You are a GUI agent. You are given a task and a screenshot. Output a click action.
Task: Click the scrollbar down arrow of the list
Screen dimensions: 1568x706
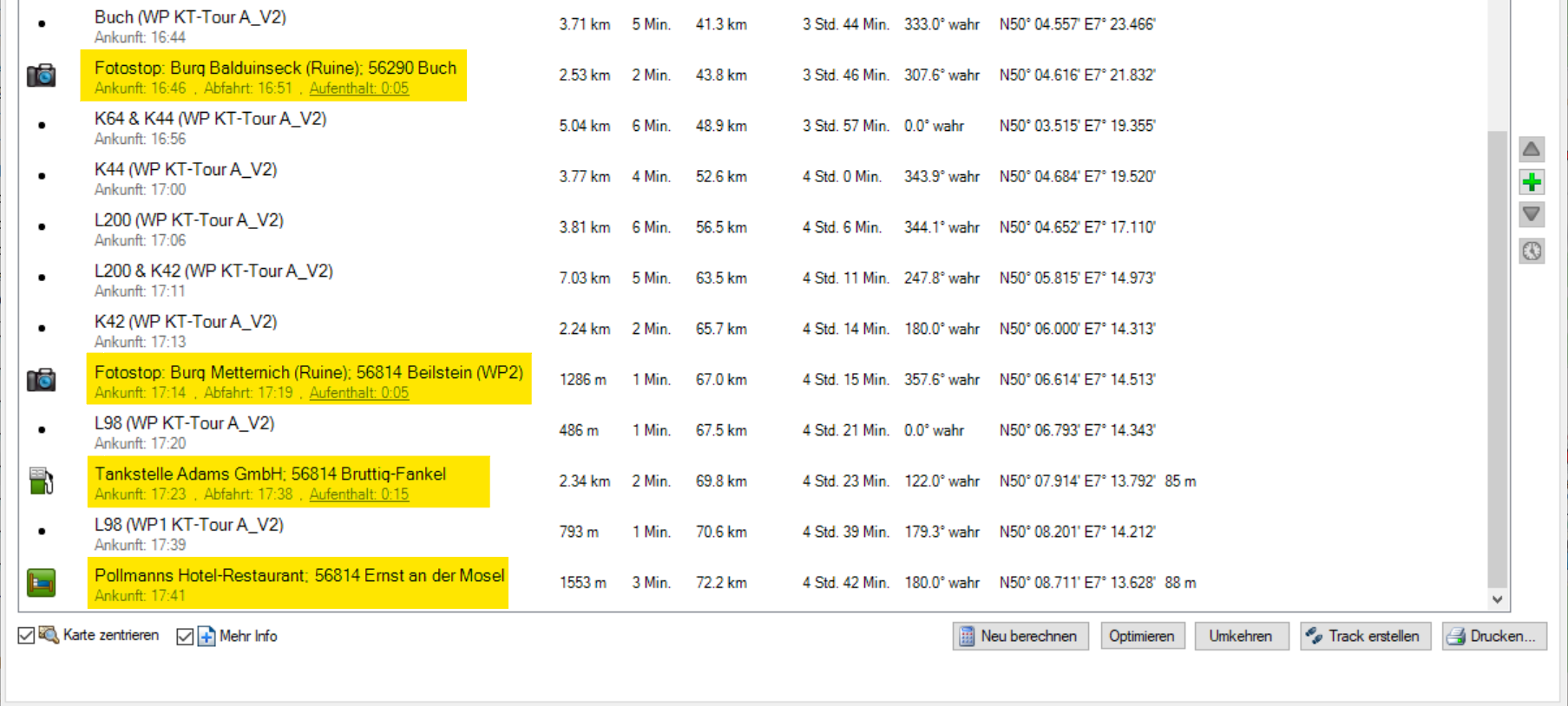[x=1497, y=599]
